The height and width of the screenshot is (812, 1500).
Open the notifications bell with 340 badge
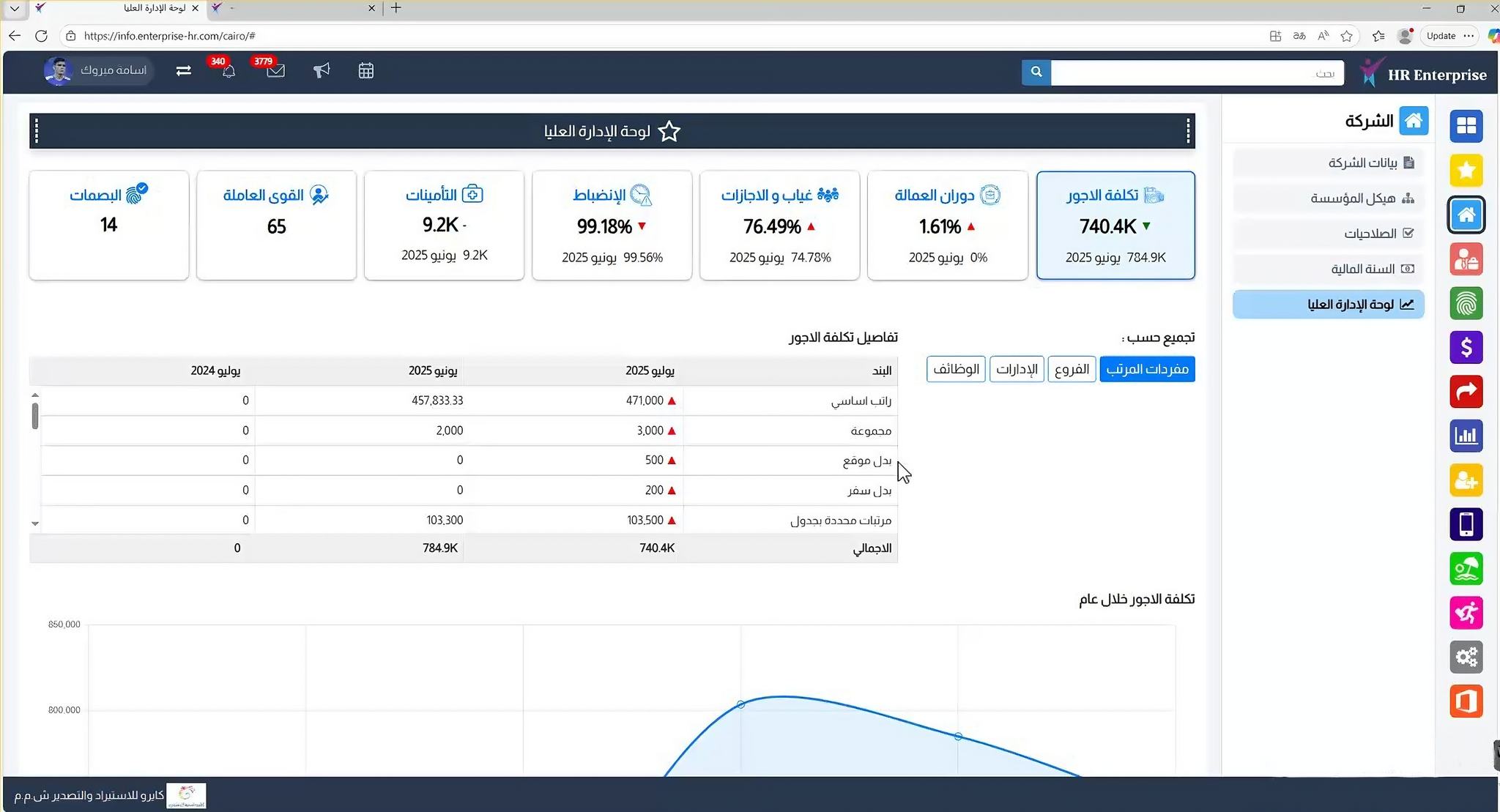click(x=228, y=71)
